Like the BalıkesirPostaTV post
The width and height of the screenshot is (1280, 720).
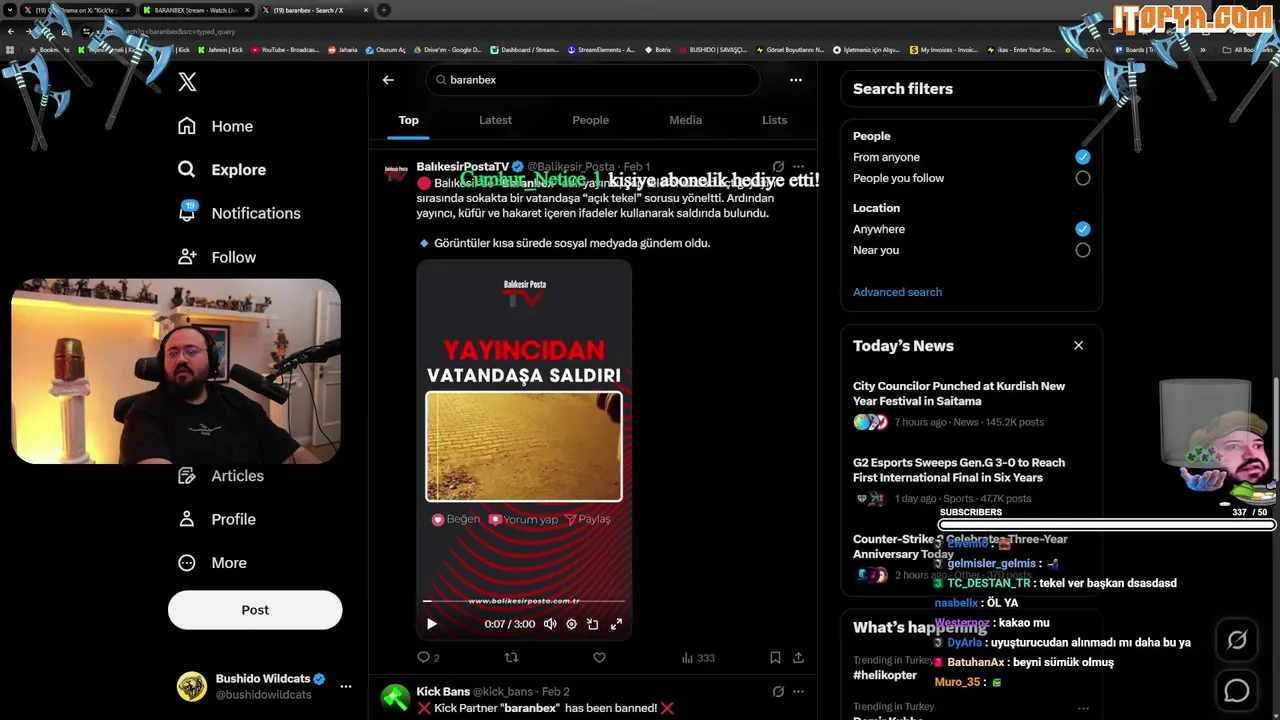pyautogui.click(x=599, y=658)
